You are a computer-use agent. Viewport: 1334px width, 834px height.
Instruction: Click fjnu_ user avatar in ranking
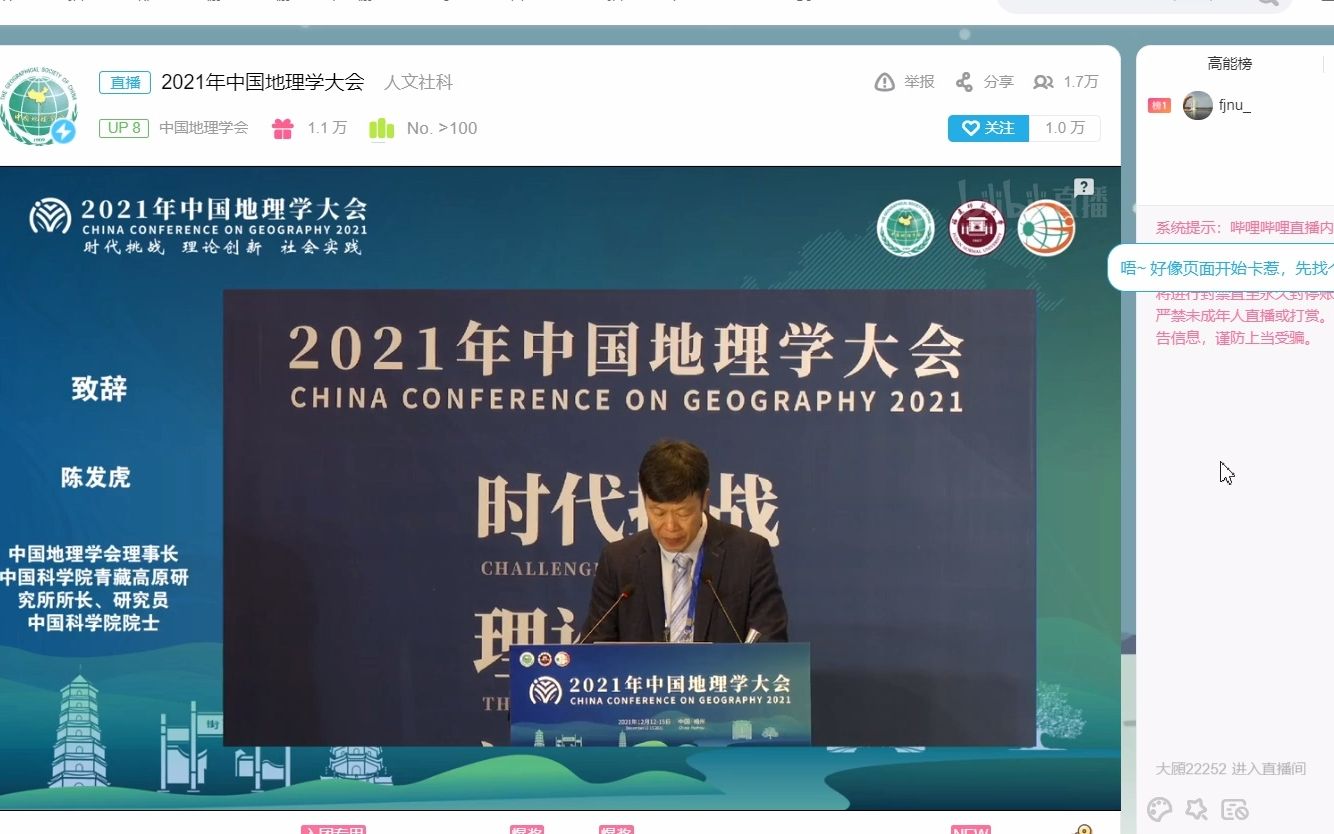click(1197, 105)
